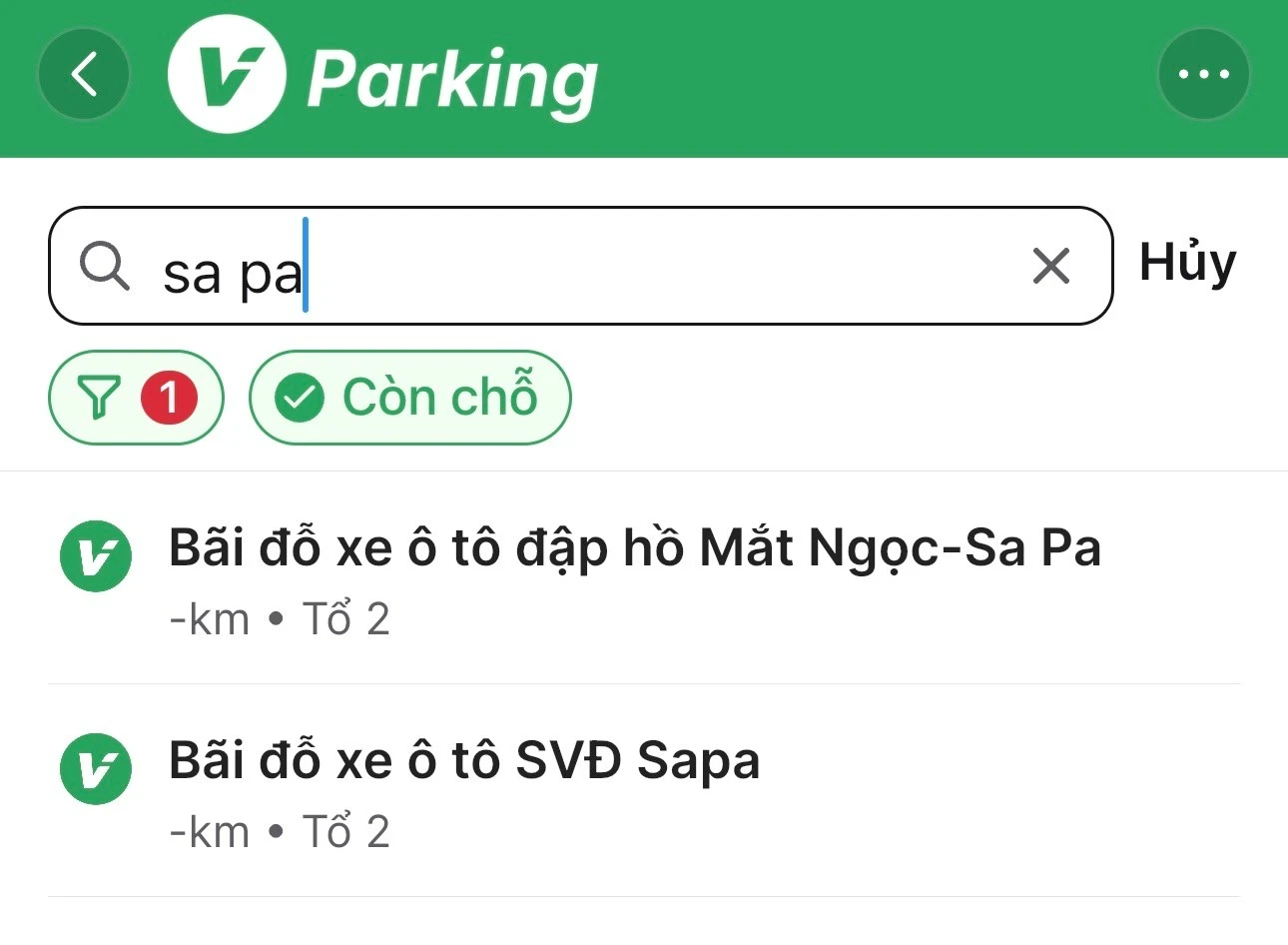This screenshot has width=1288, height=945.
Task: Click the "Parking" title in the header
Action: tap(451, 79)
